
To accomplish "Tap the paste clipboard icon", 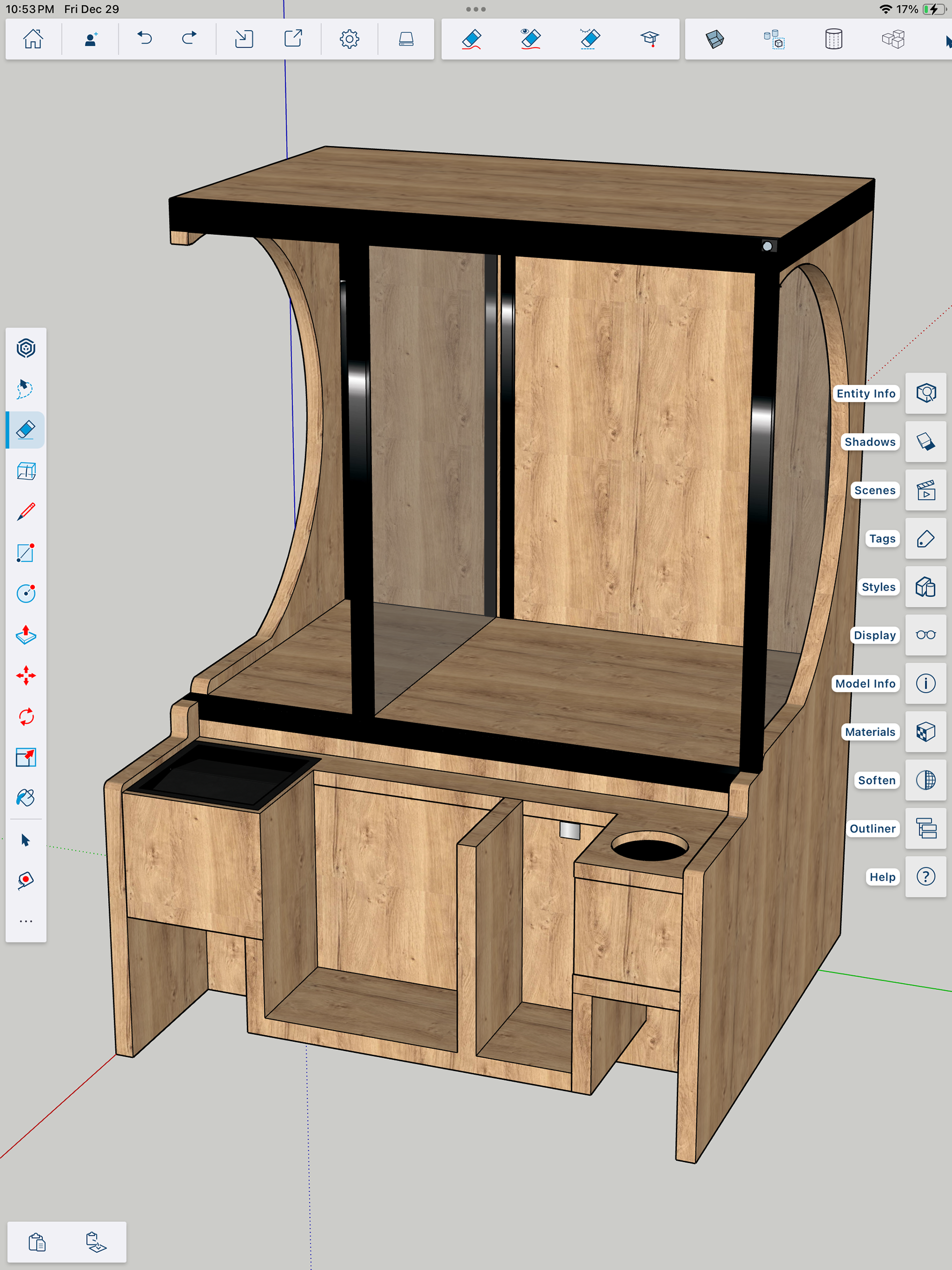I will [x=37, y=1242].
